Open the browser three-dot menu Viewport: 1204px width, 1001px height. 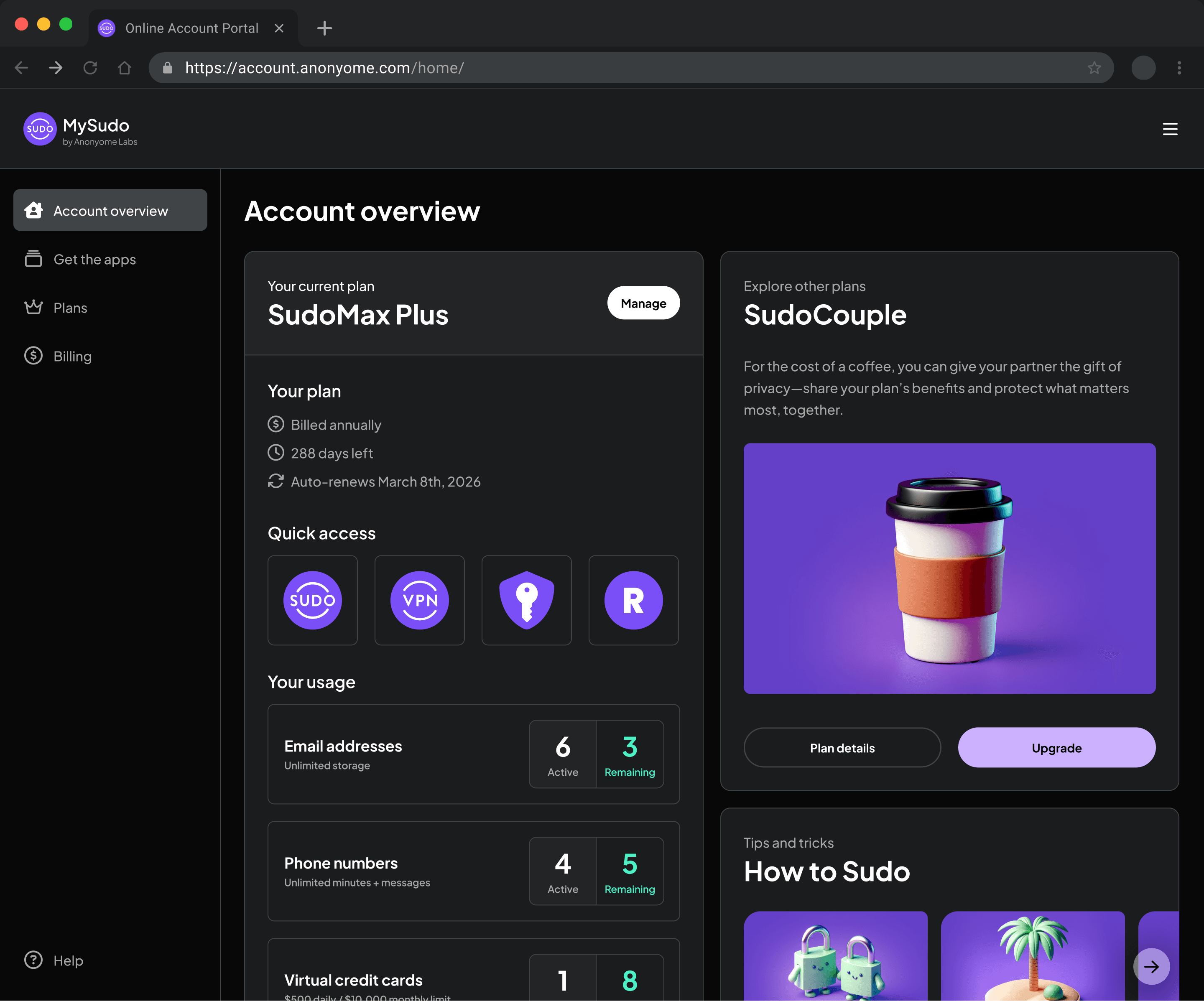pyautogui.click(x=1179, y=68)
